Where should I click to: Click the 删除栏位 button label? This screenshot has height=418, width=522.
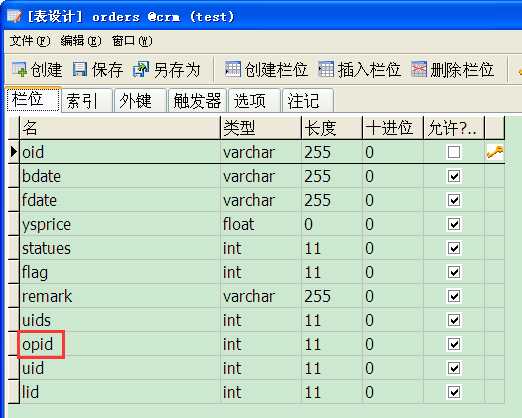[x=462, y=70]
